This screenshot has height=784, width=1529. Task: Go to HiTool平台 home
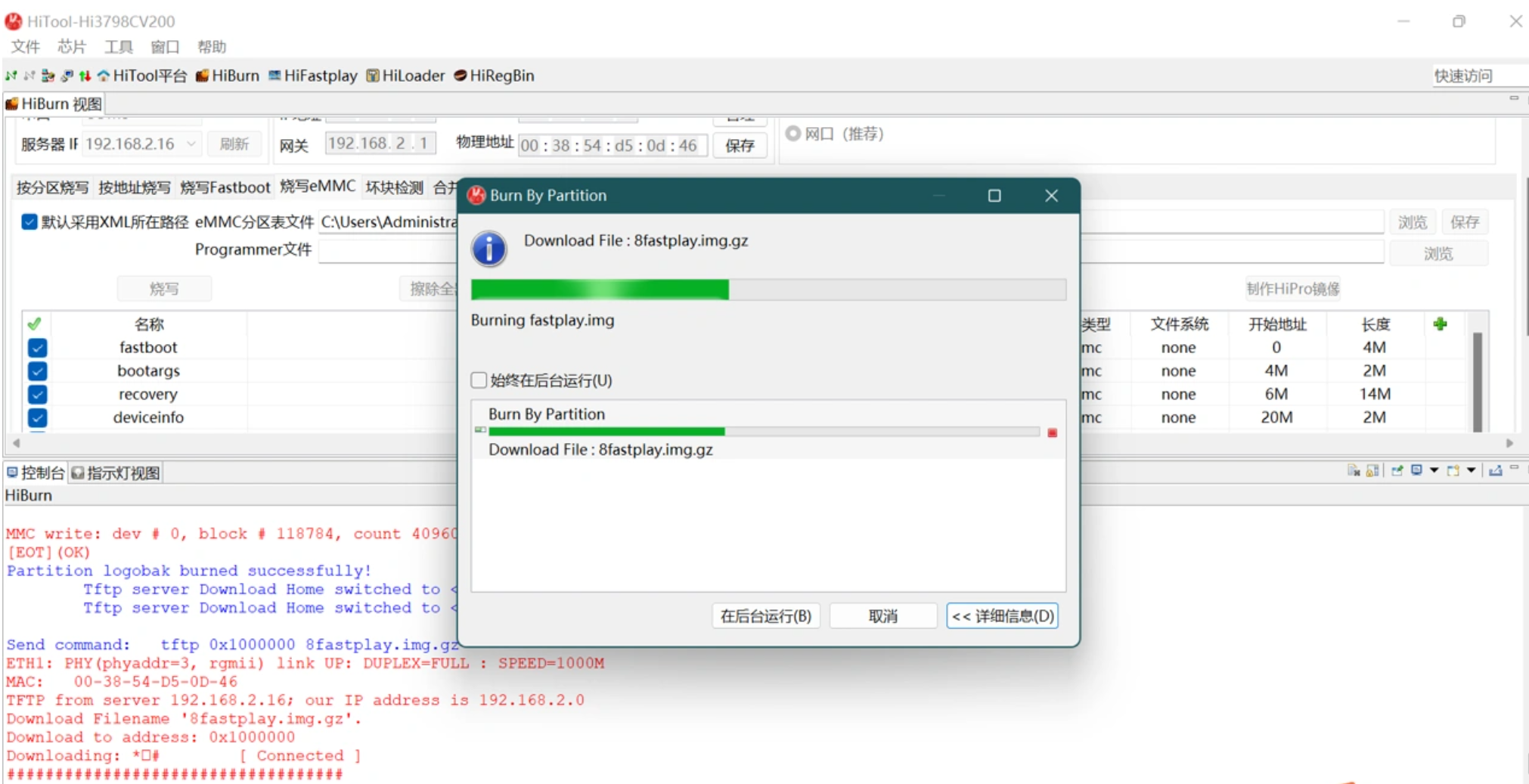143,76
